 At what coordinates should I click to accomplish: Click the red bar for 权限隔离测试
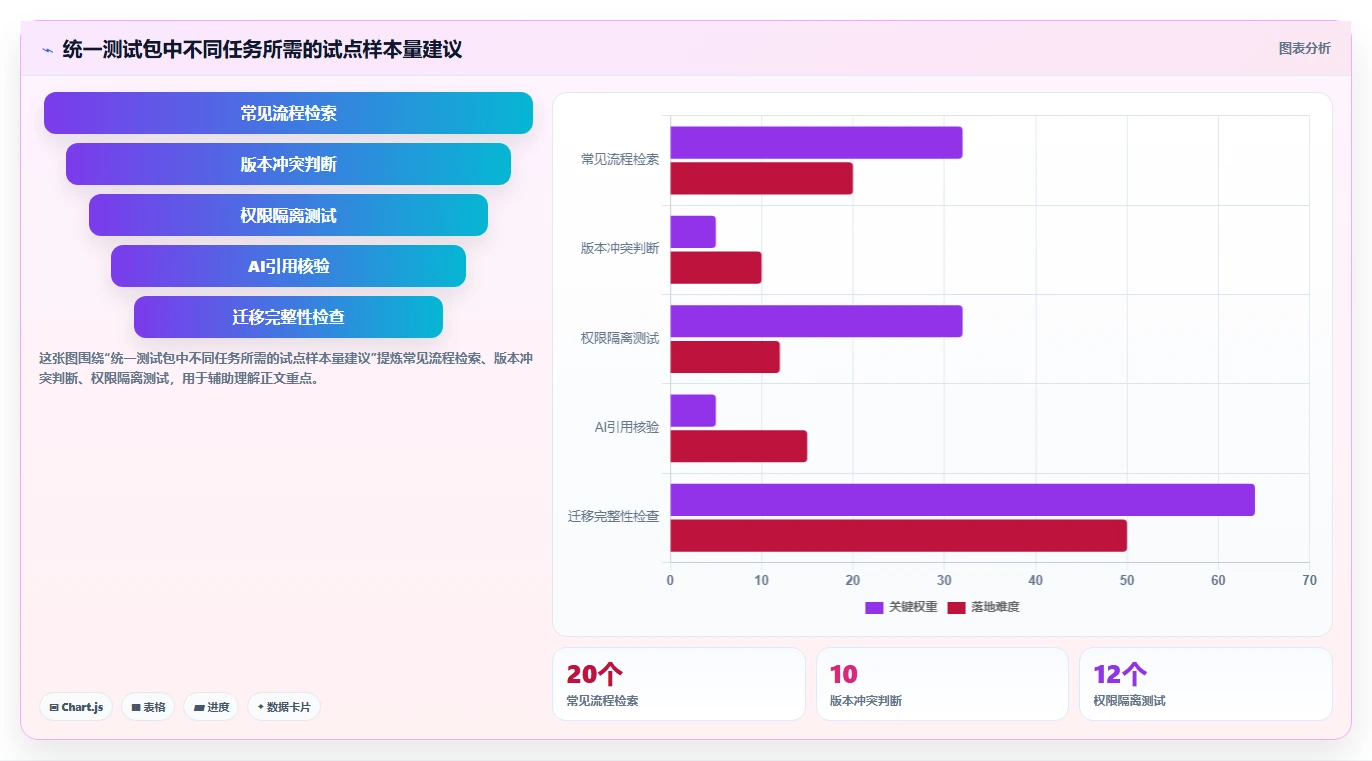pos(725,357)
